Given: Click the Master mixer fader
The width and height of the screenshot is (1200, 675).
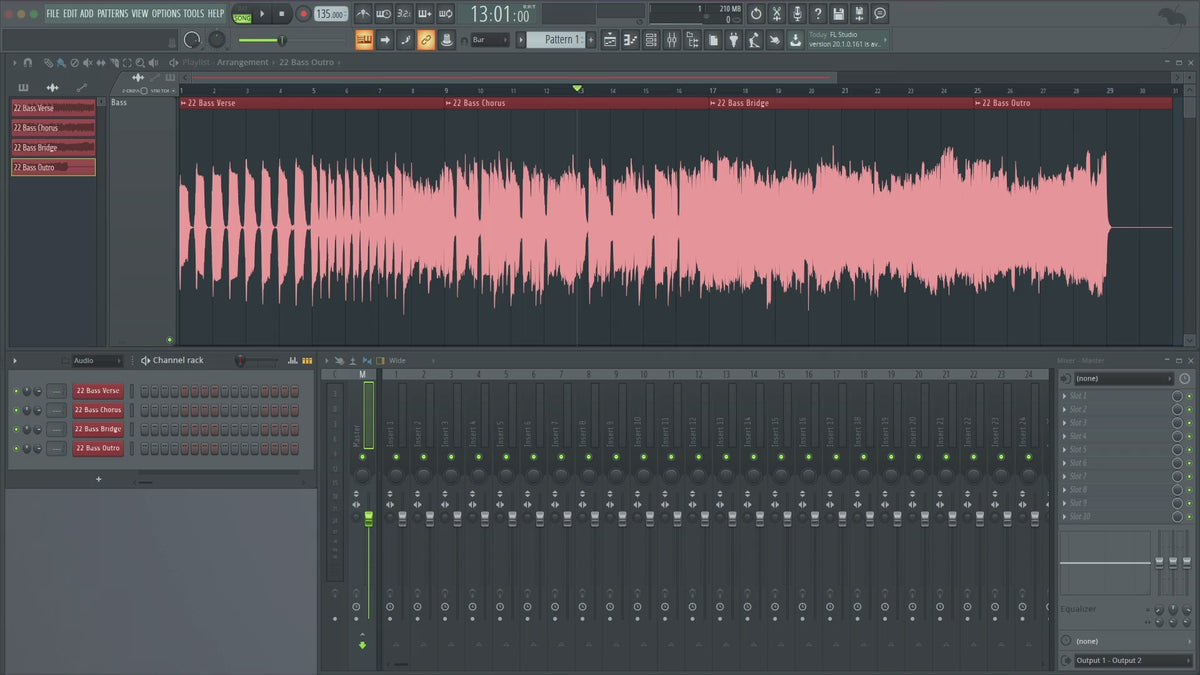Looking at the screenshot, I should tap(368, 517).
